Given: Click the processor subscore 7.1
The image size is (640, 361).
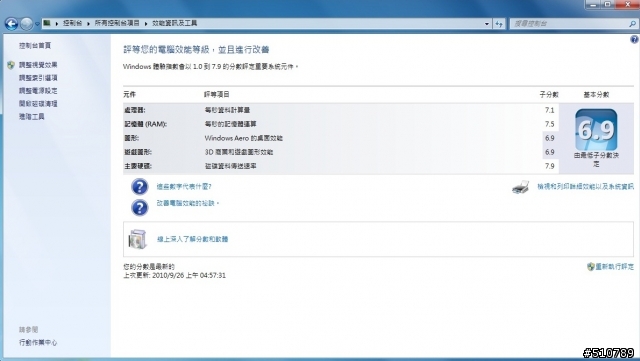Looking at the screenshot, I should [549, 110].
